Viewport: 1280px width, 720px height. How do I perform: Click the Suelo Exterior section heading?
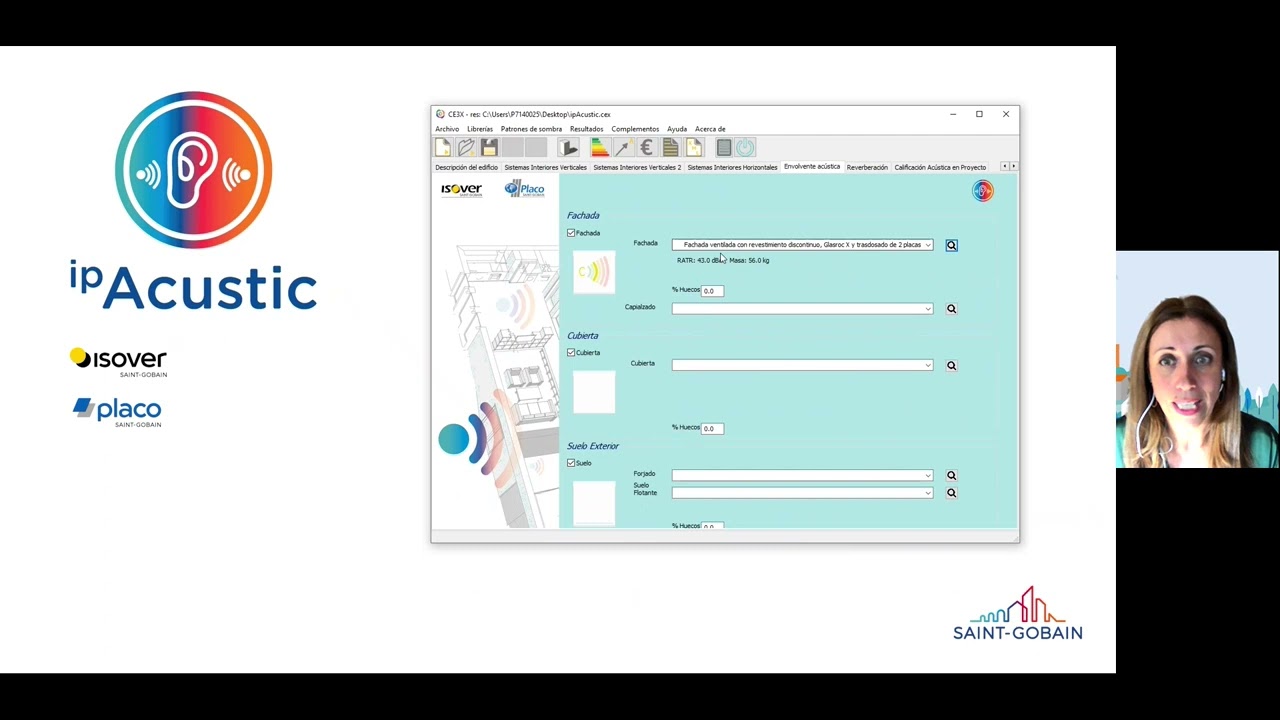[593, 446]
